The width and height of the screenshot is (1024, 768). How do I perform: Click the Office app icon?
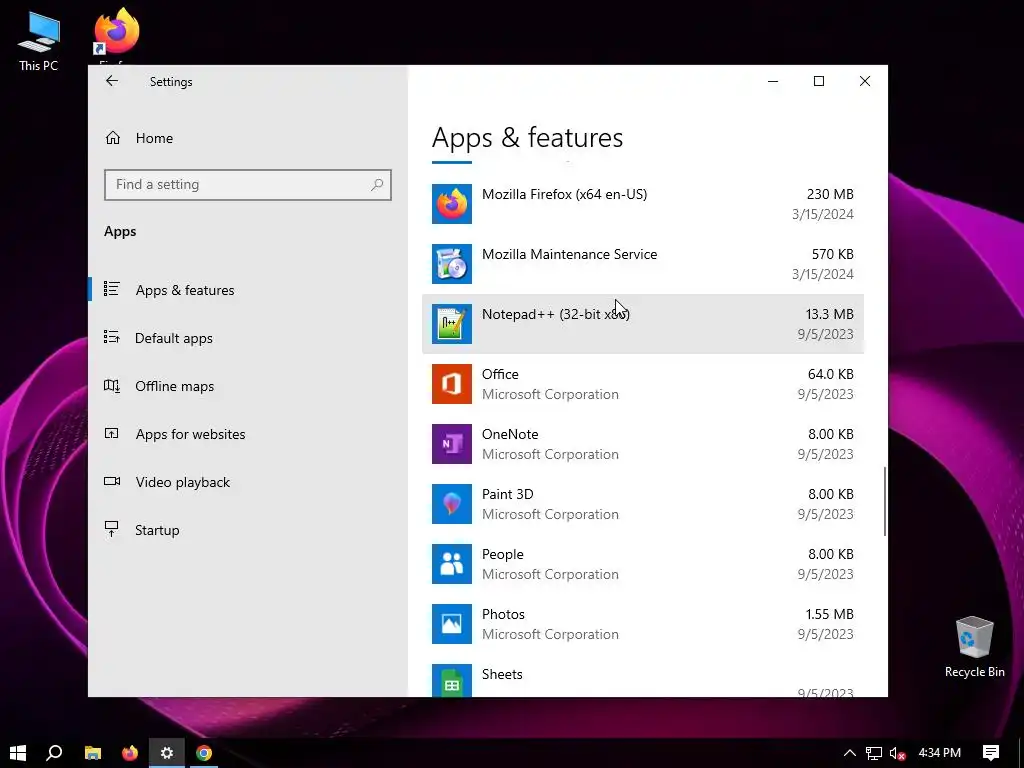tap(451, 384)
